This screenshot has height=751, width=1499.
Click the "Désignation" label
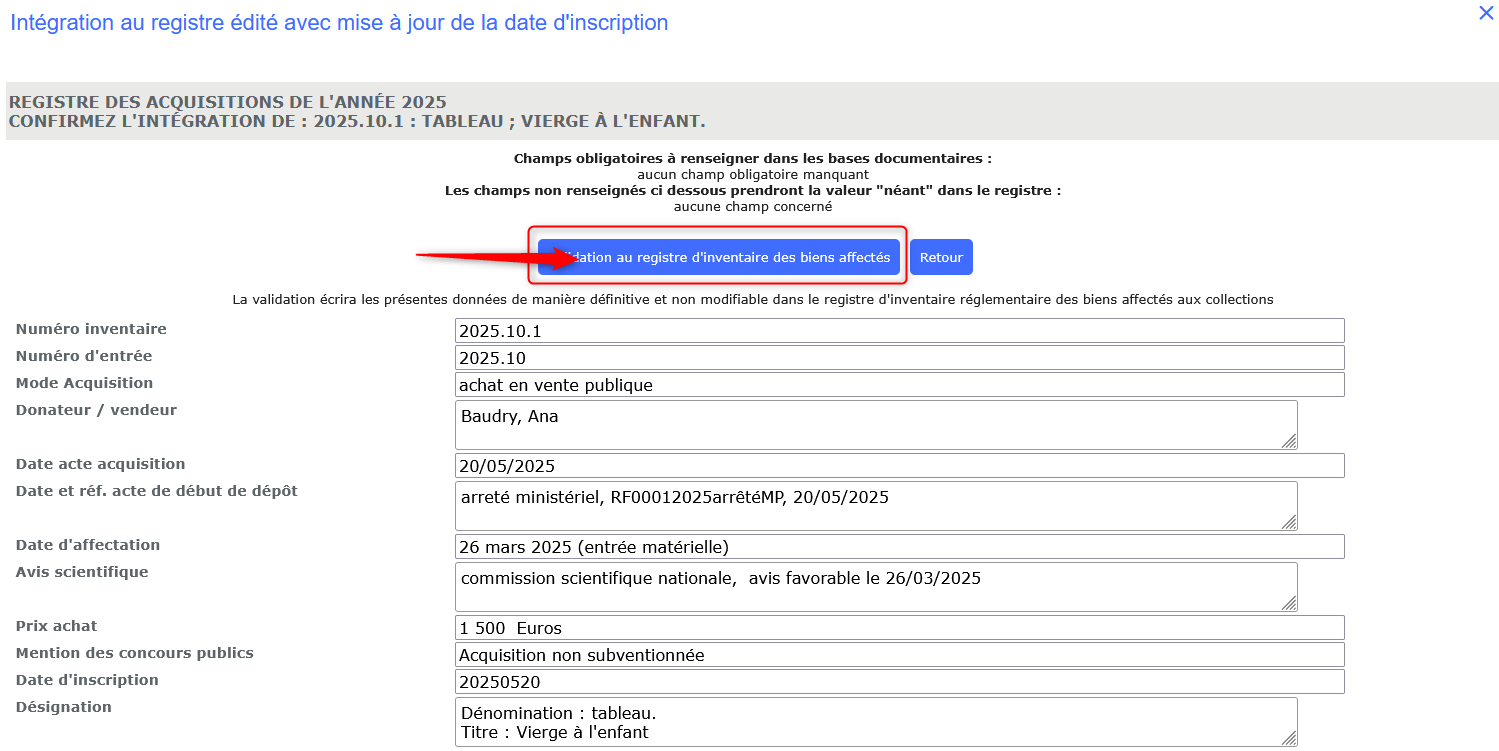click(x=64, y=707)
